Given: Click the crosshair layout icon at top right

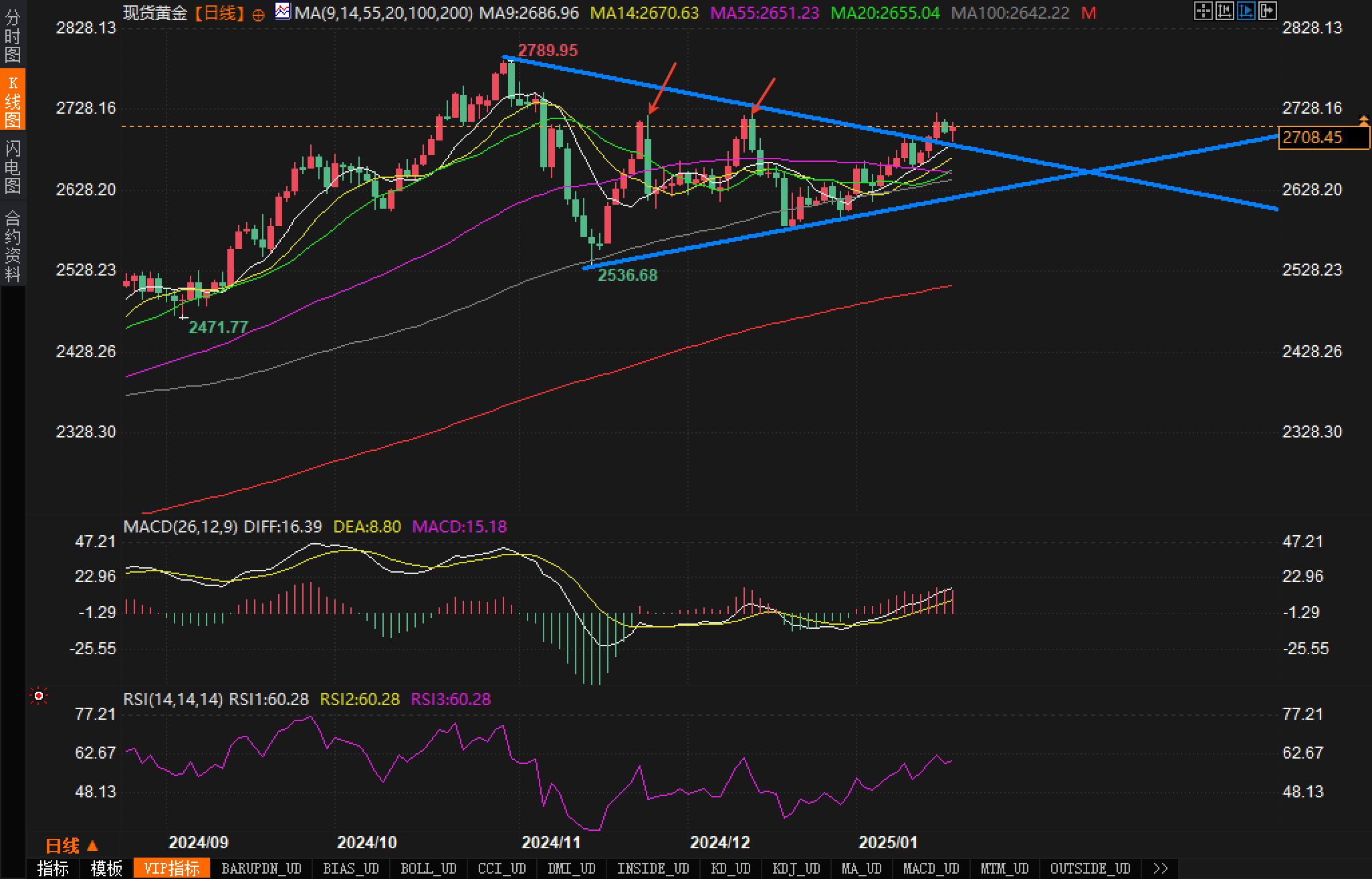Looking at the screenshot, I should click(x=1203, y=11).
